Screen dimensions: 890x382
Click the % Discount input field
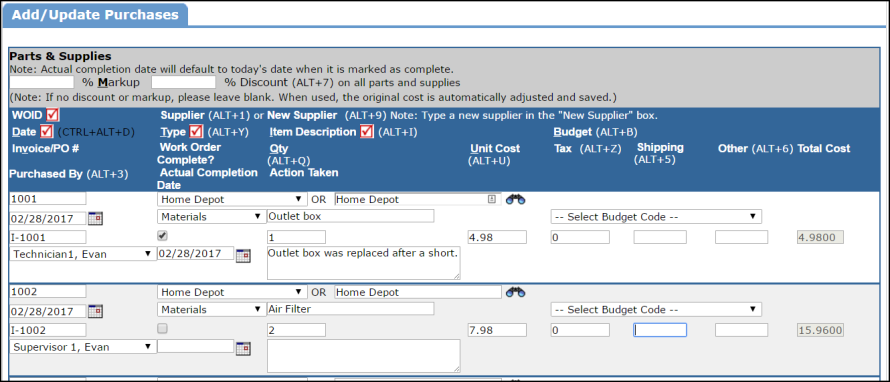pos(184,82)
